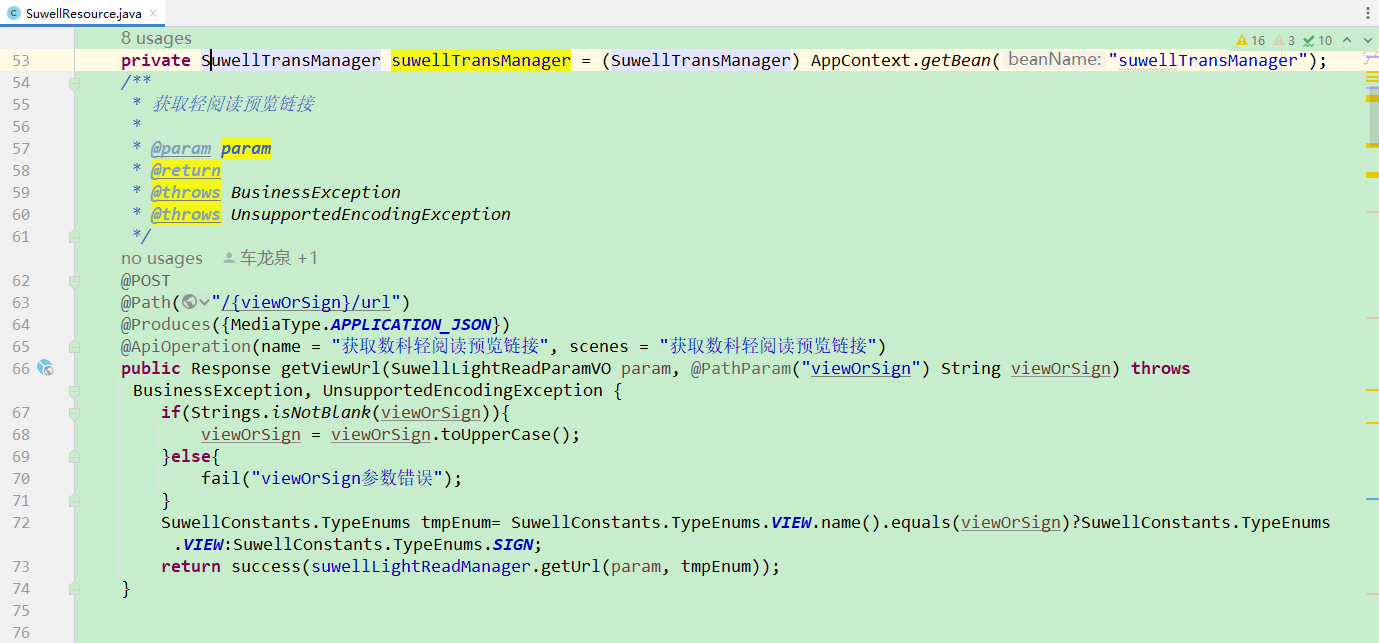
Task: Collapse the if block fold at line 67
Action: click(x=74, y=412)
